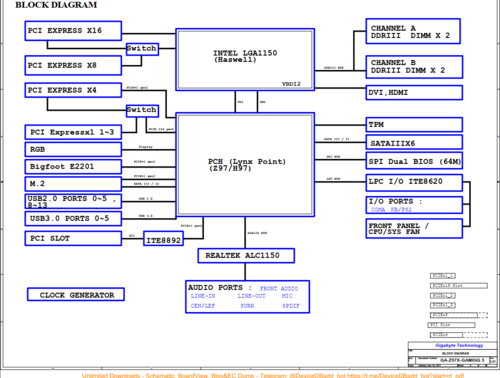Select the SPI Dual BIOS (64M) block
The image size is (500, 378).
point(414,161)
